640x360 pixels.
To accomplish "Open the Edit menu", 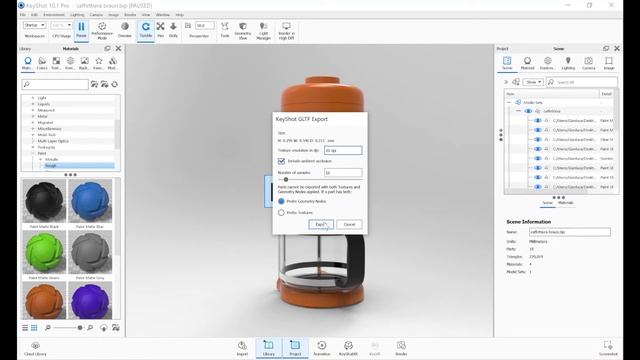I will point(34,15).
